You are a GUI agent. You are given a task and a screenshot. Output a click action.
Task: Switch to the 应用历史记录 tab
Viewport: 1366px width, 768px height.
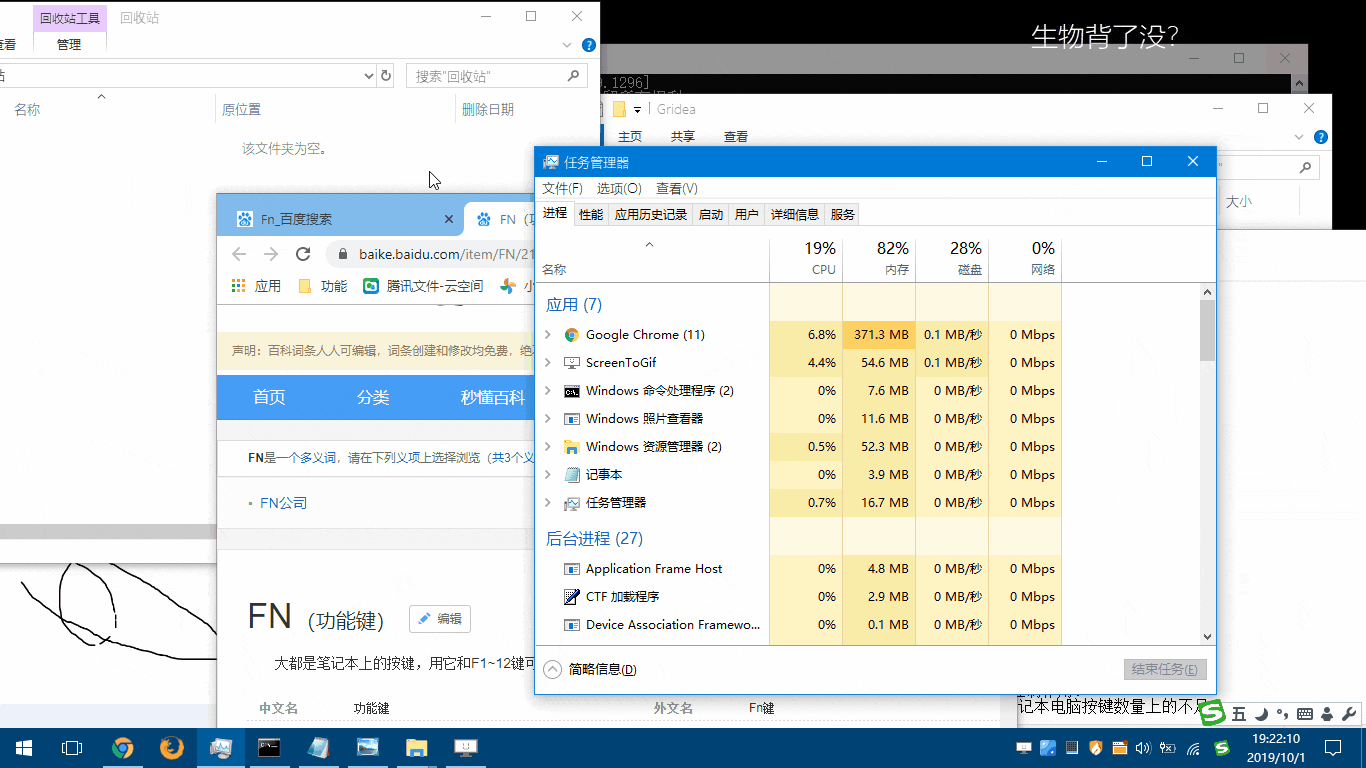click(x=651, y=214)
